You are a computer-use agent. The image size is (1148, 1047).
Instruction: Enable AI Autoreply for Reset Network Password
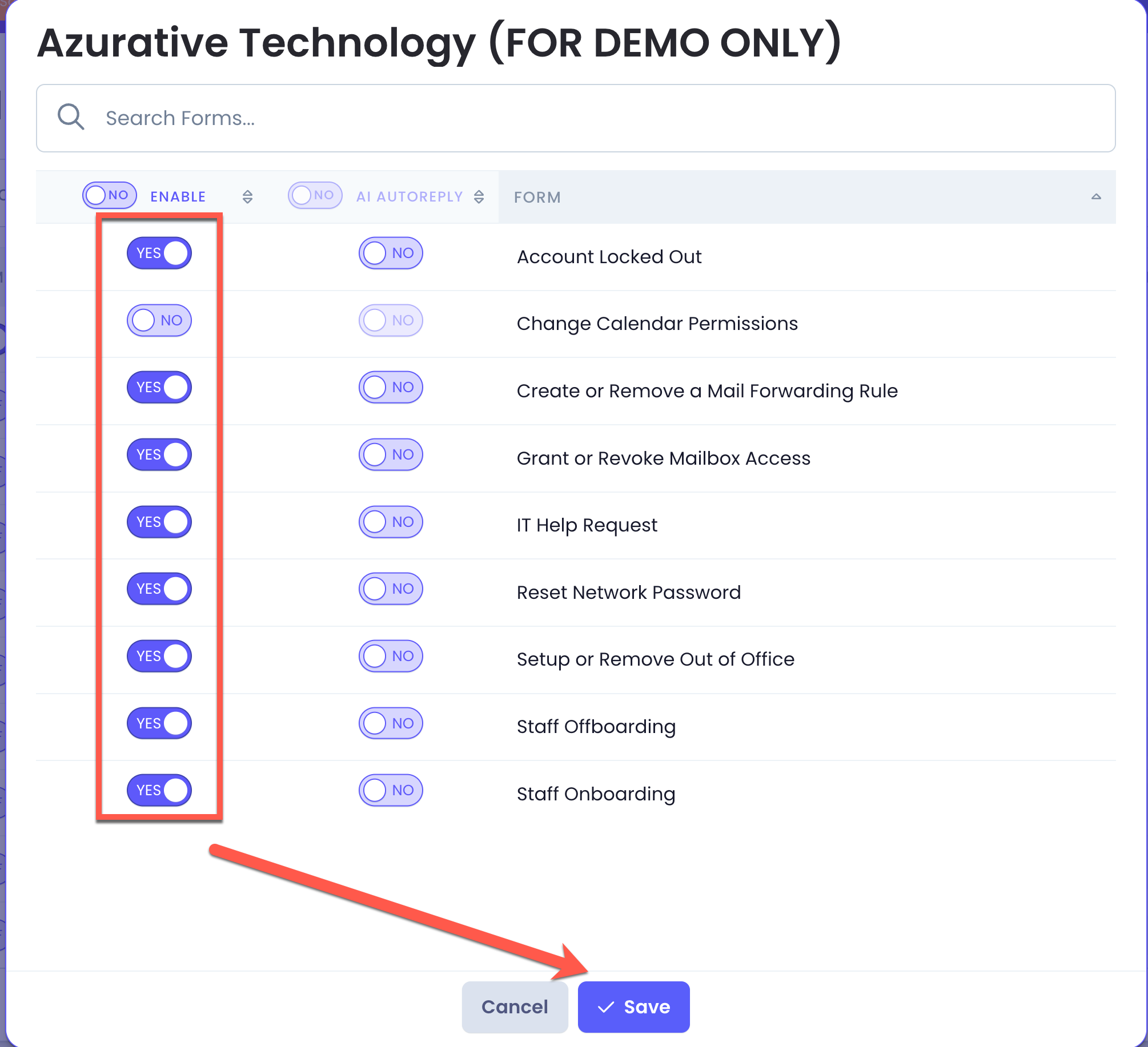click(391, 589)
